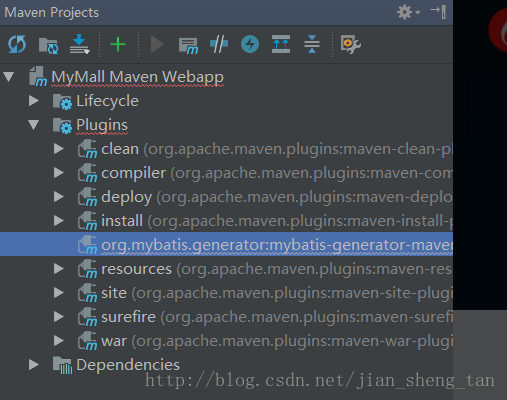This screenshot has height=400, width=507.
Task: Run Maven build play button
Action: [157, 44]
